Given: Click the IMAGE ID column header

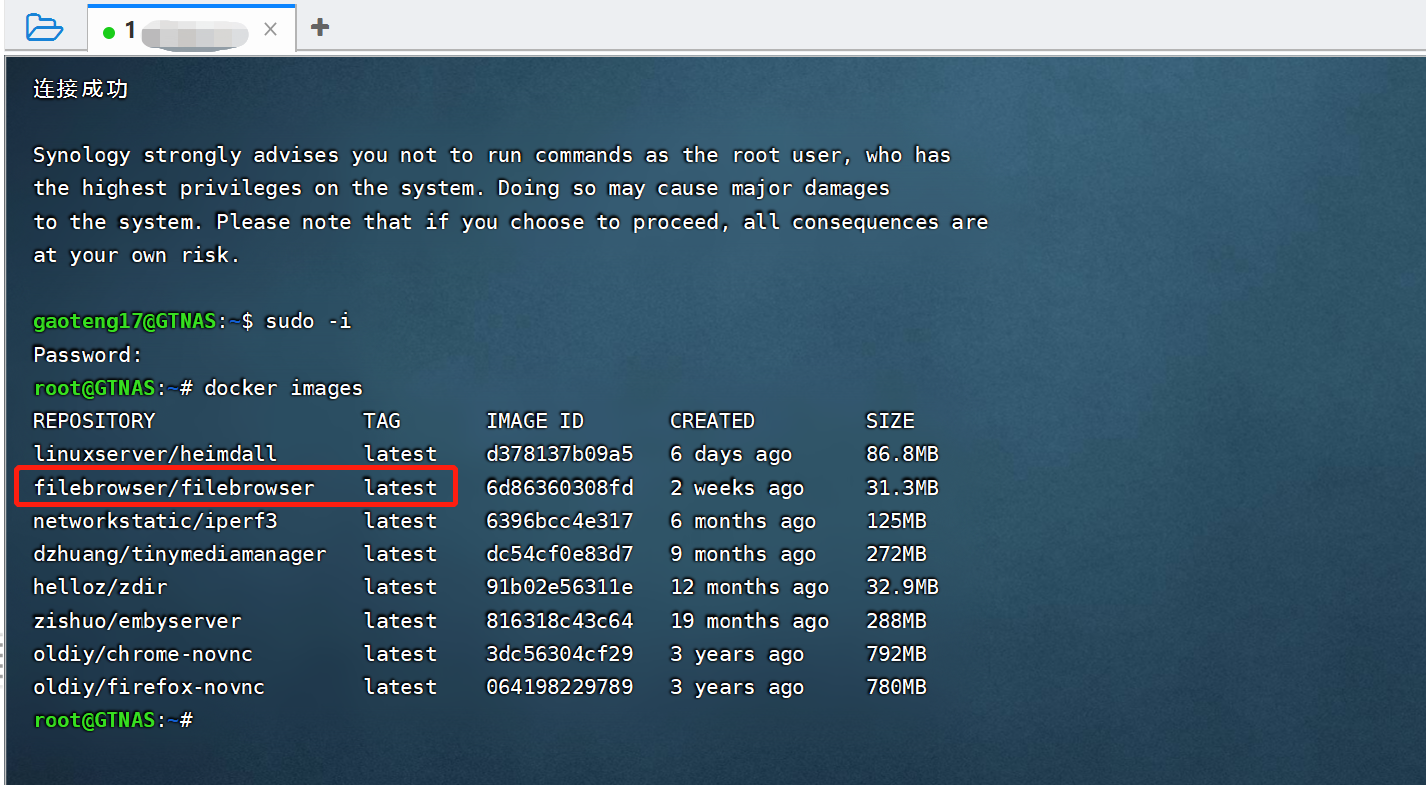Looking at the screenshot, I should [x=535, y=421].
